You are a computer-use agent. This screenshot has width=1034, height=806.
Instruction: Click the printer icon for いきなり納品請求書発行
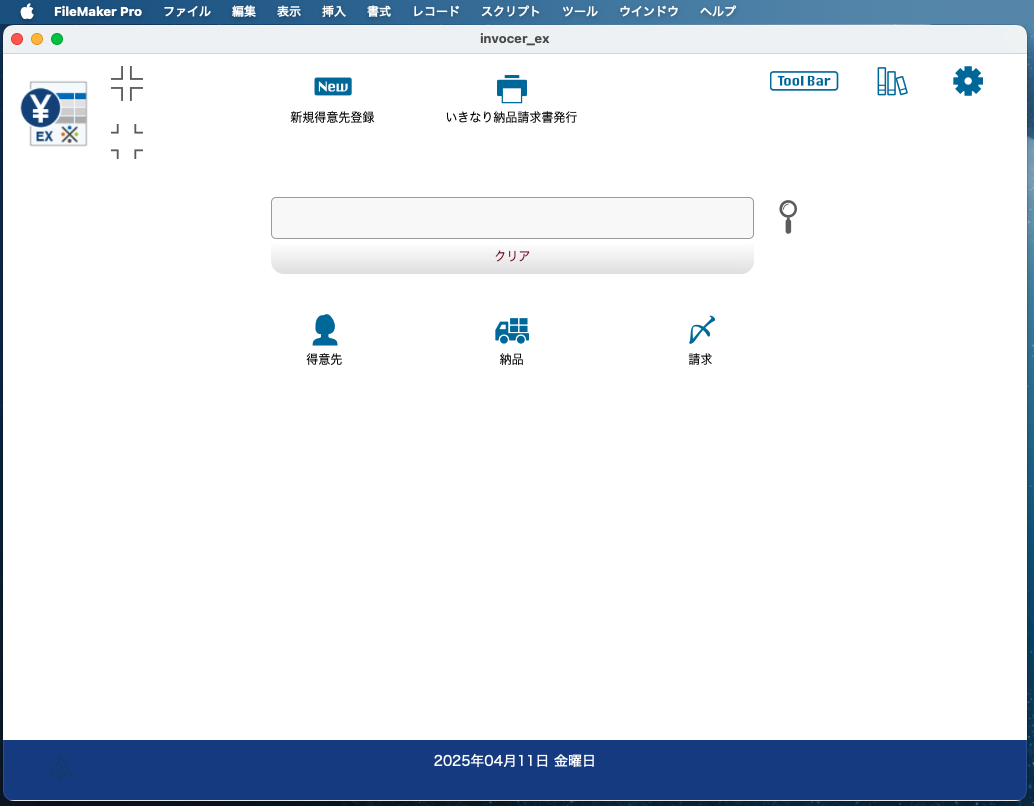(511, 88)
